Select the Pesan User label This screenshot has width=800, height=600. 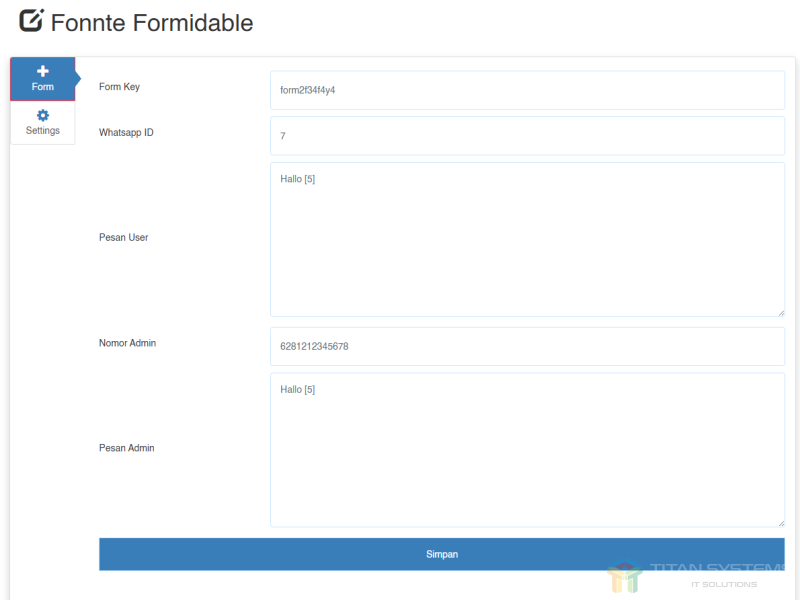coord(123,238)
